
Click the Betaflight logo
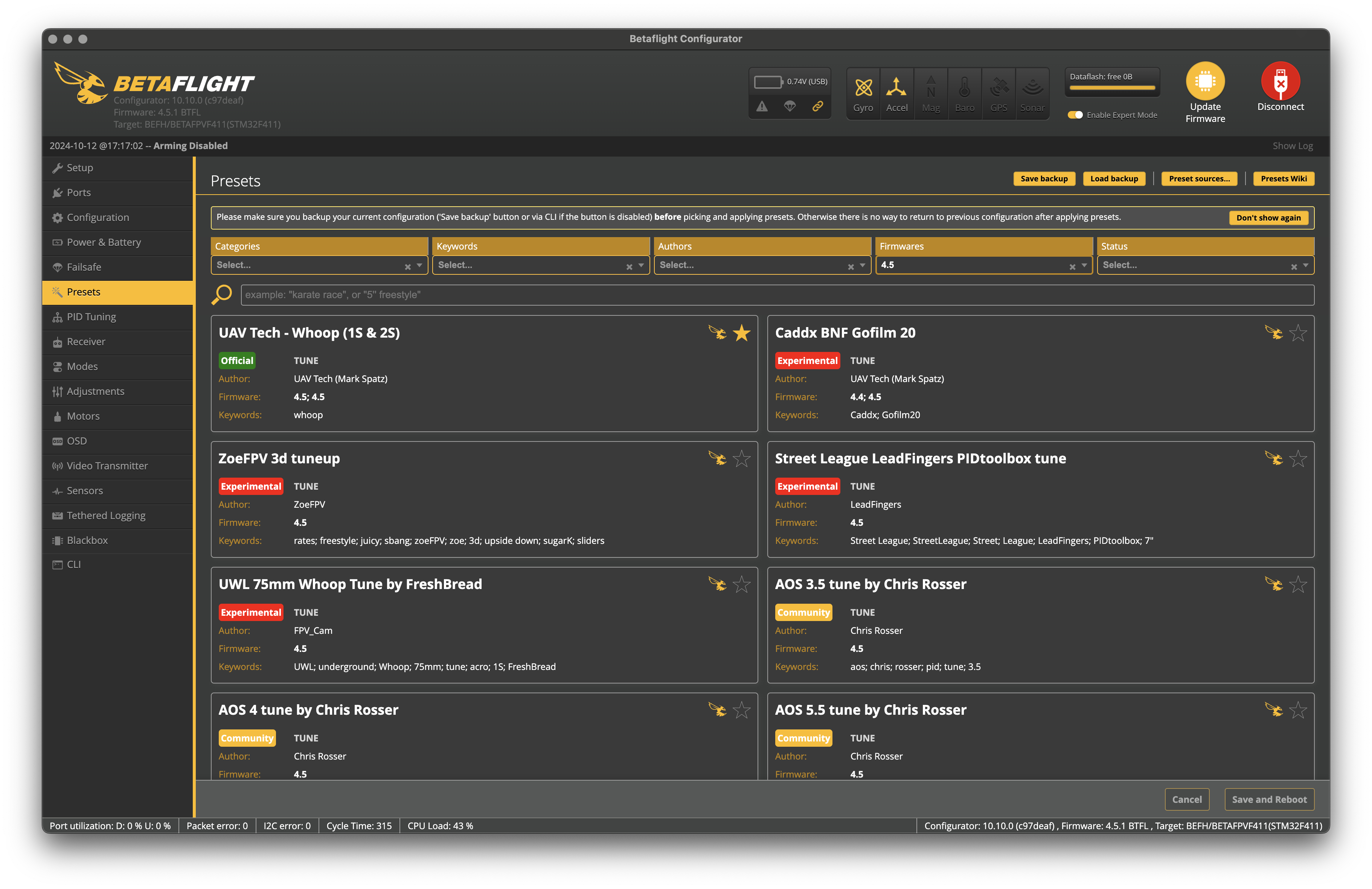pos(154,83)
